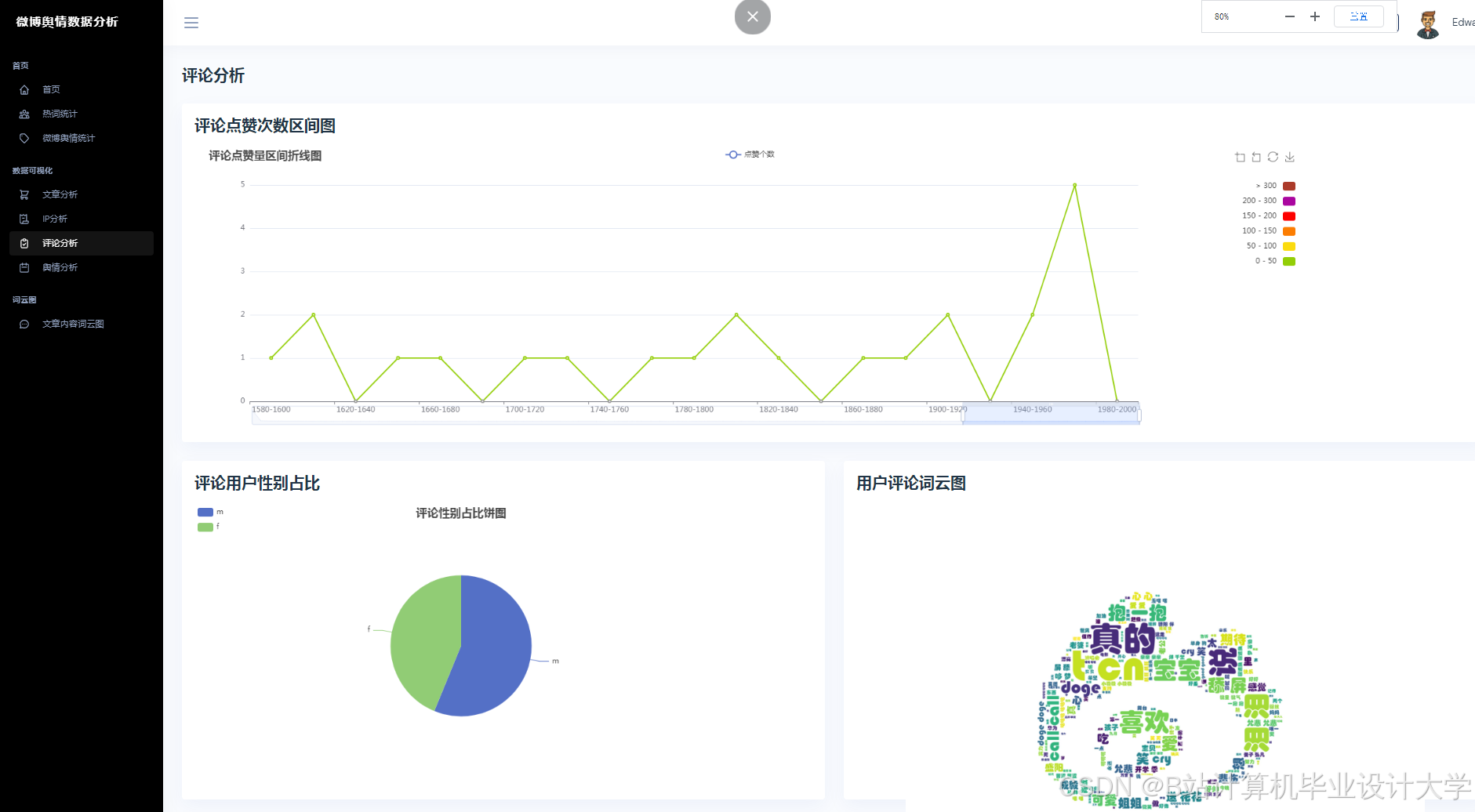Open the hamburger menu to collapse sidebar
The width and height of the screenshot is (1475, 812).
pos(191,22)
